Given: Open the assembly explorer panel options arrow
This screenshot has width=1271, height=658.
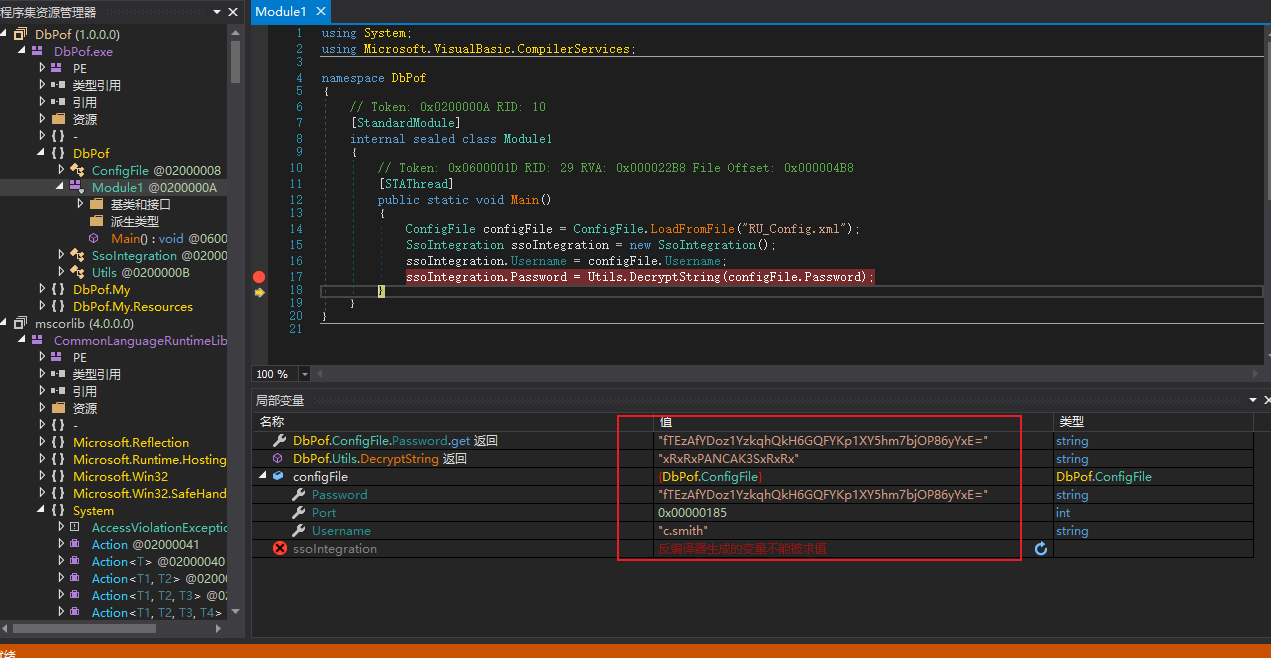Looking at the screenshot, I should click(218, 12).
